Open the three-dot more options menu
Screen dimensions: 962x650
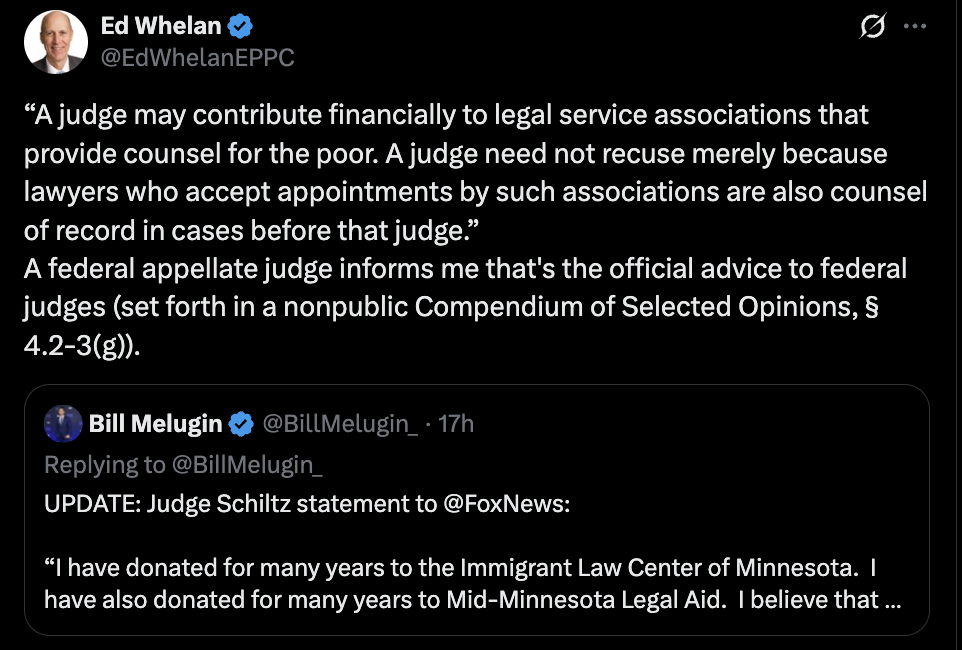click(x=915, y=28)
